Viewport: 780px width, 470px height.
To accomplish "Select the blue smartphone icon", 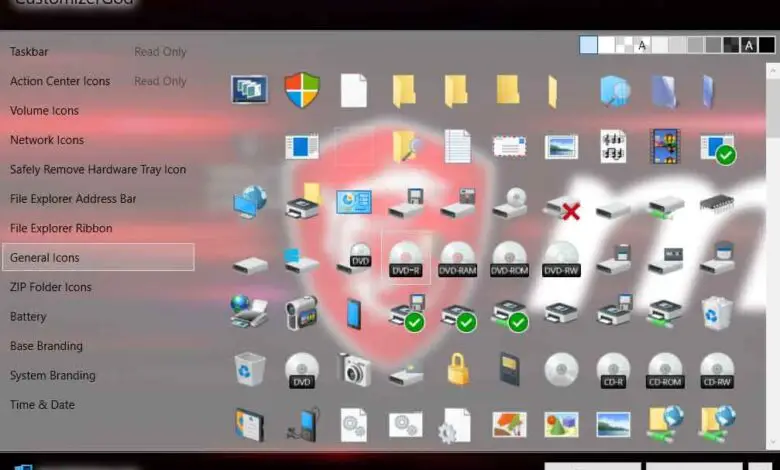I will click(354, 314).
